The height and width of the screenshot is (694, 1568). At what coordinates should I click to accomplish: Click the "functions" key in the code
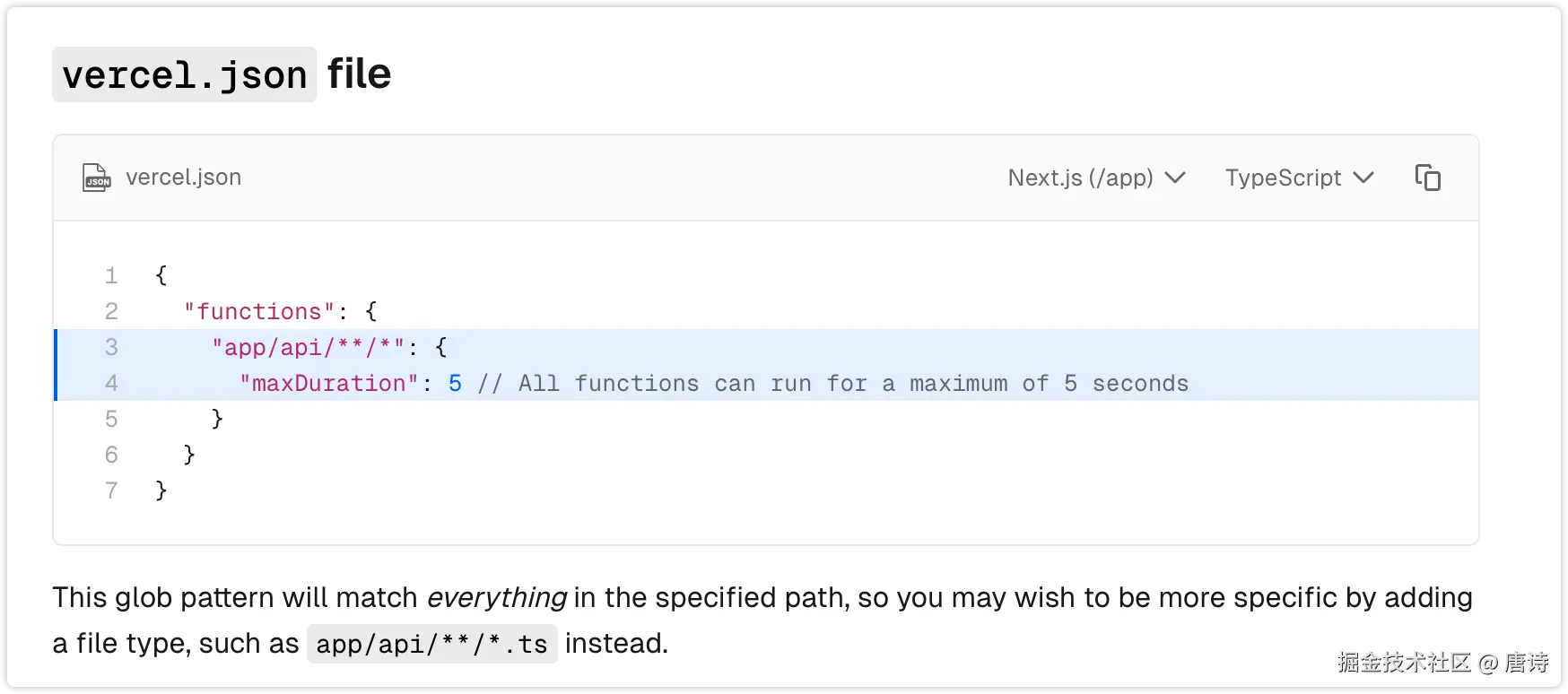[x=258, y=311]
